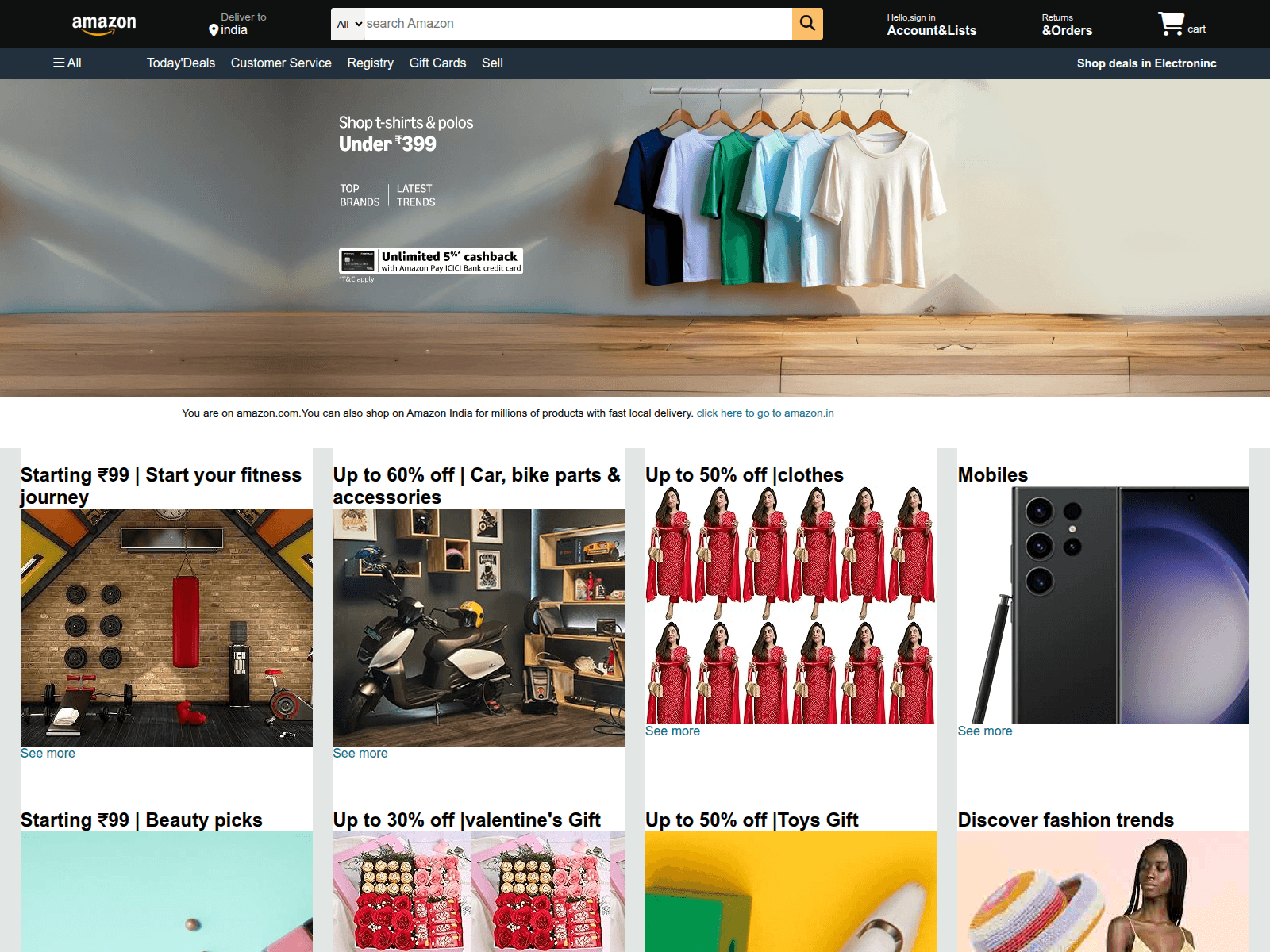Click See more under fitness journey

(x=48, y=754)
